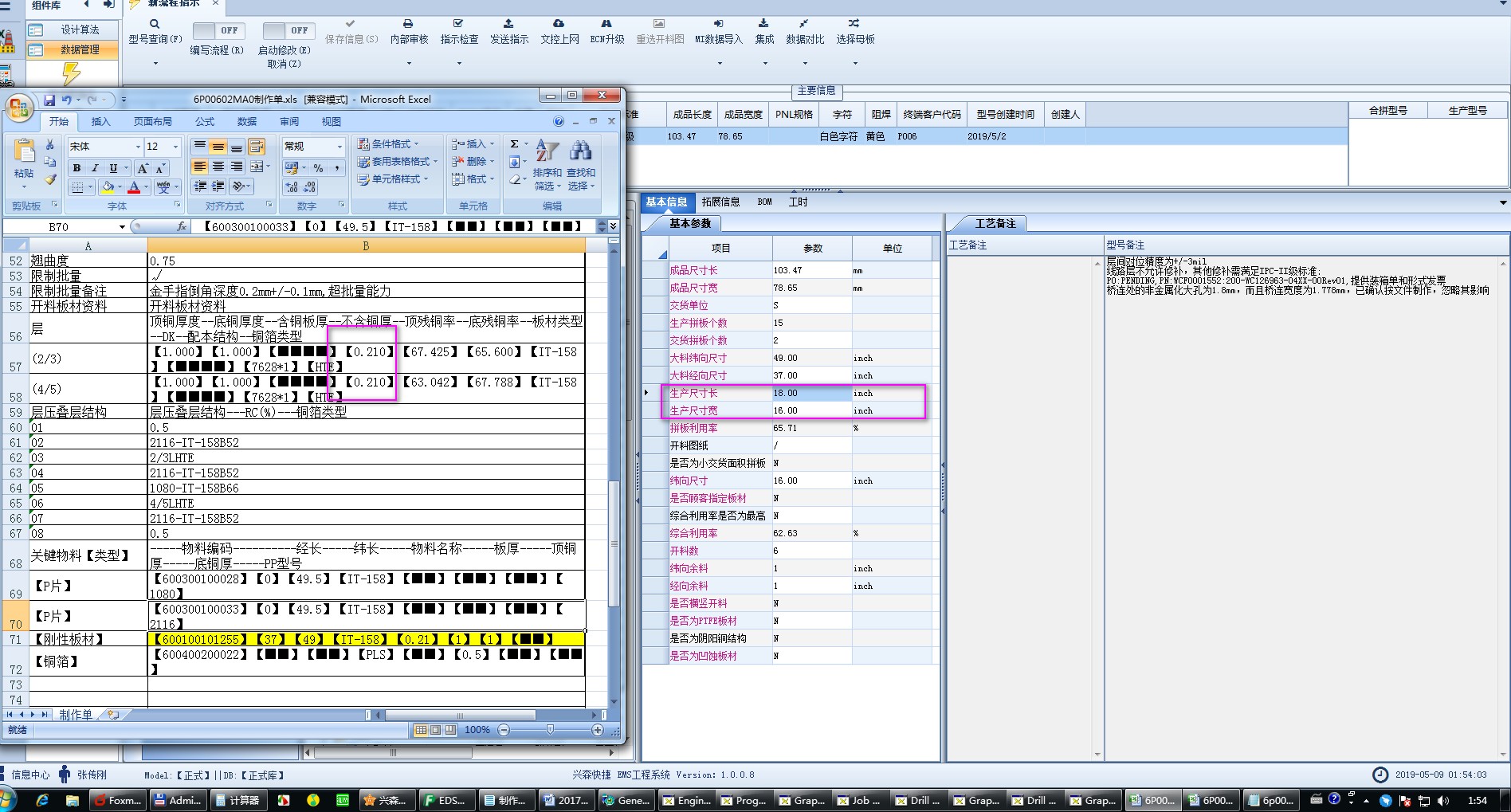Click 集成 download icon in EMS toolbar
Viewport: 1511px width, 812px height.
tap(763, 24)
